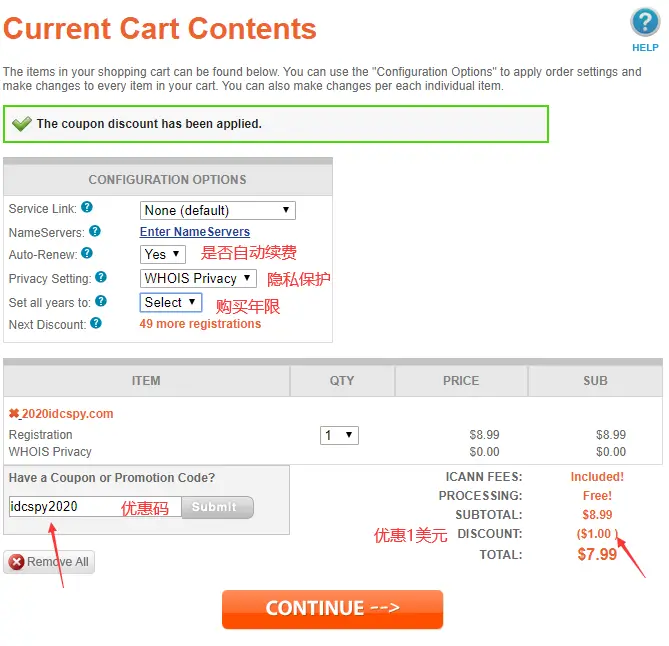This screenshot has width=669, height=646.
Task: Open the Set all years Select dropdown
Action: [171, 302]
